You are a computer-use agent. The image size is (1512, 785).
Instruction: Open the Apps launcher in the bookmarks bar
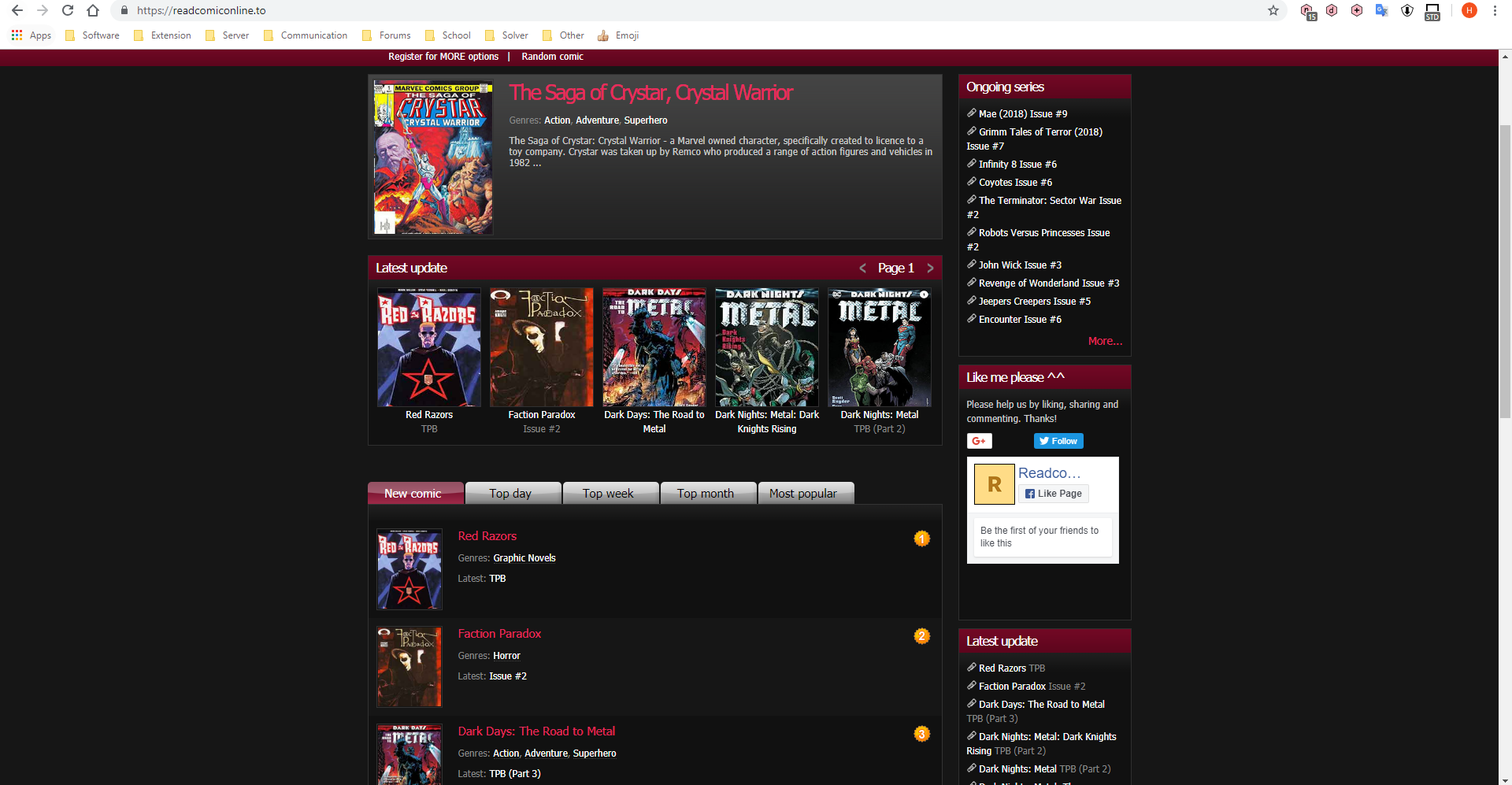[17, 35]
